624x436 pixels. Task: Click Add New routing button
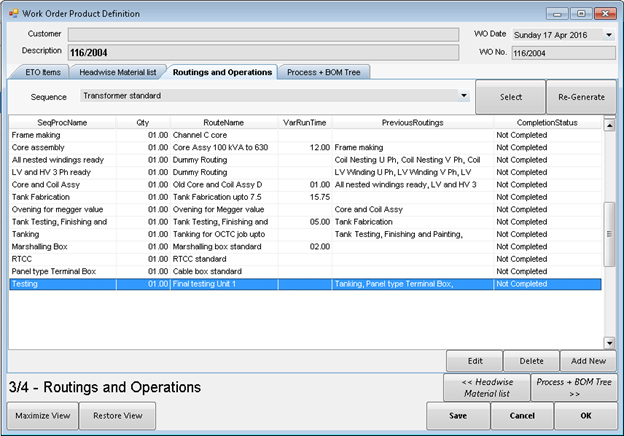588,361
